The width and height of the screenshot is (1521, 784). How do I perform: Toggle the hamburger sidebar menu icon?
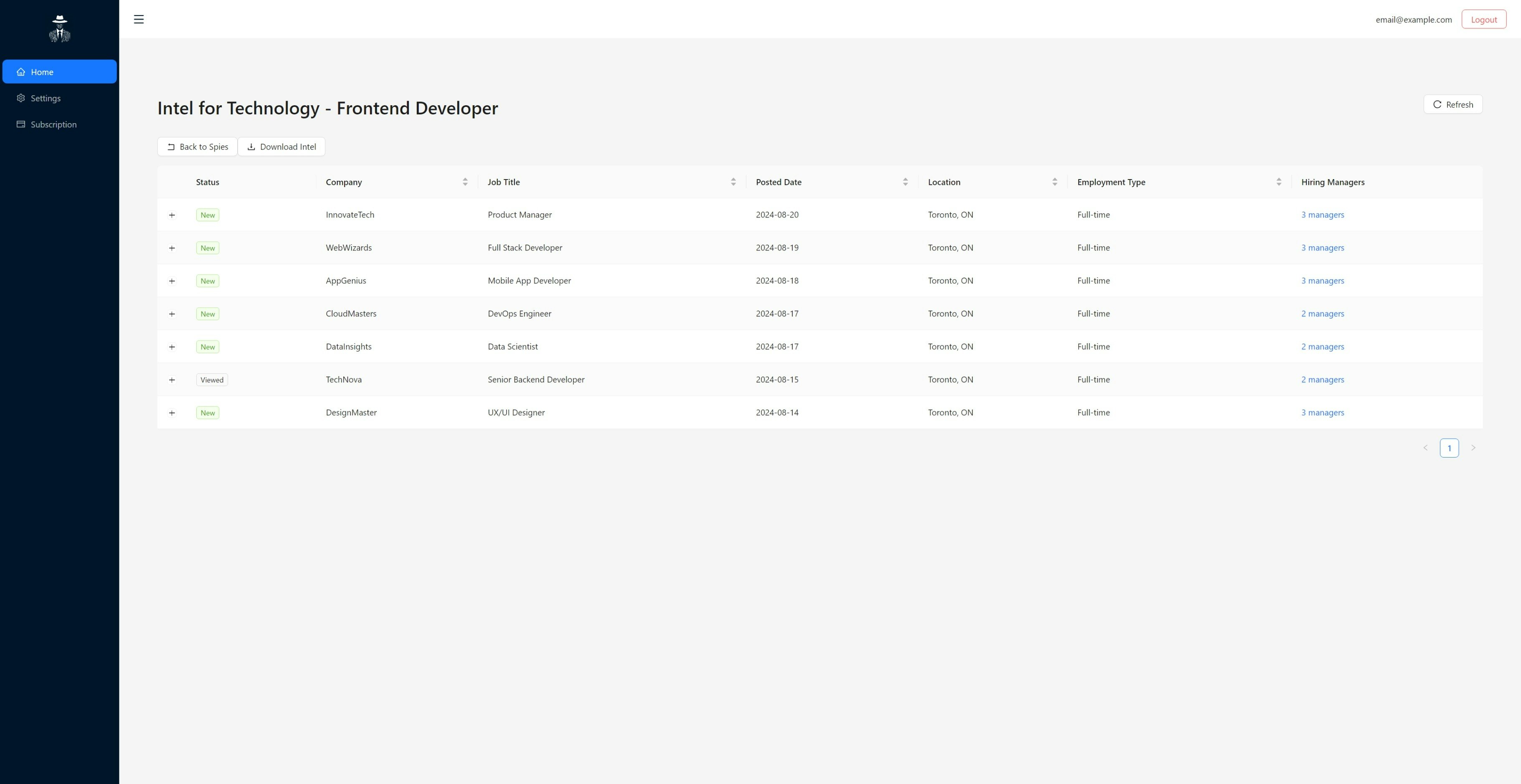139,20
